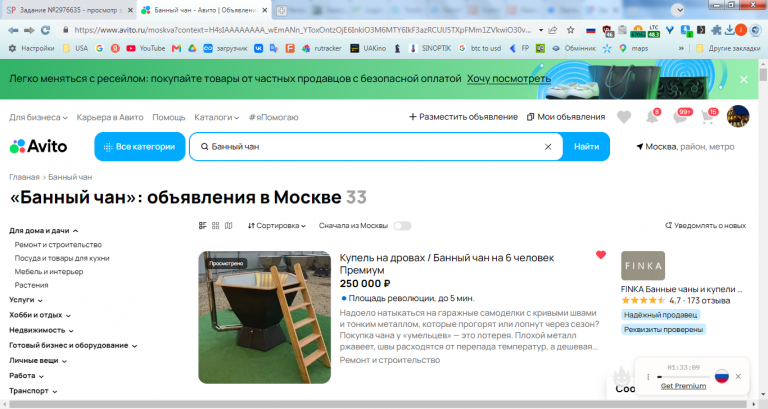The width and height of the screenshot is (768, 409).
Task: Open 'Мои объявления' link
Action: (x=566, y=117)
